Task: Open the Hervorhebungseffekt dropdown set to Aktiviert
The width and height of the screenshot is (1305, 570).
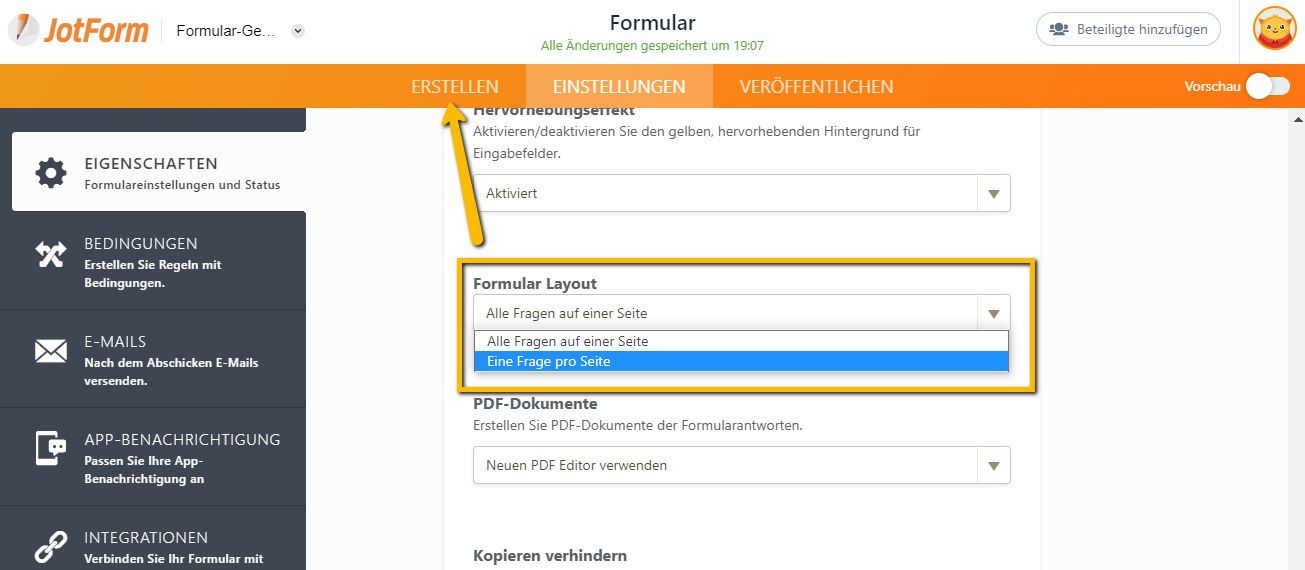Action: [741, 193]
